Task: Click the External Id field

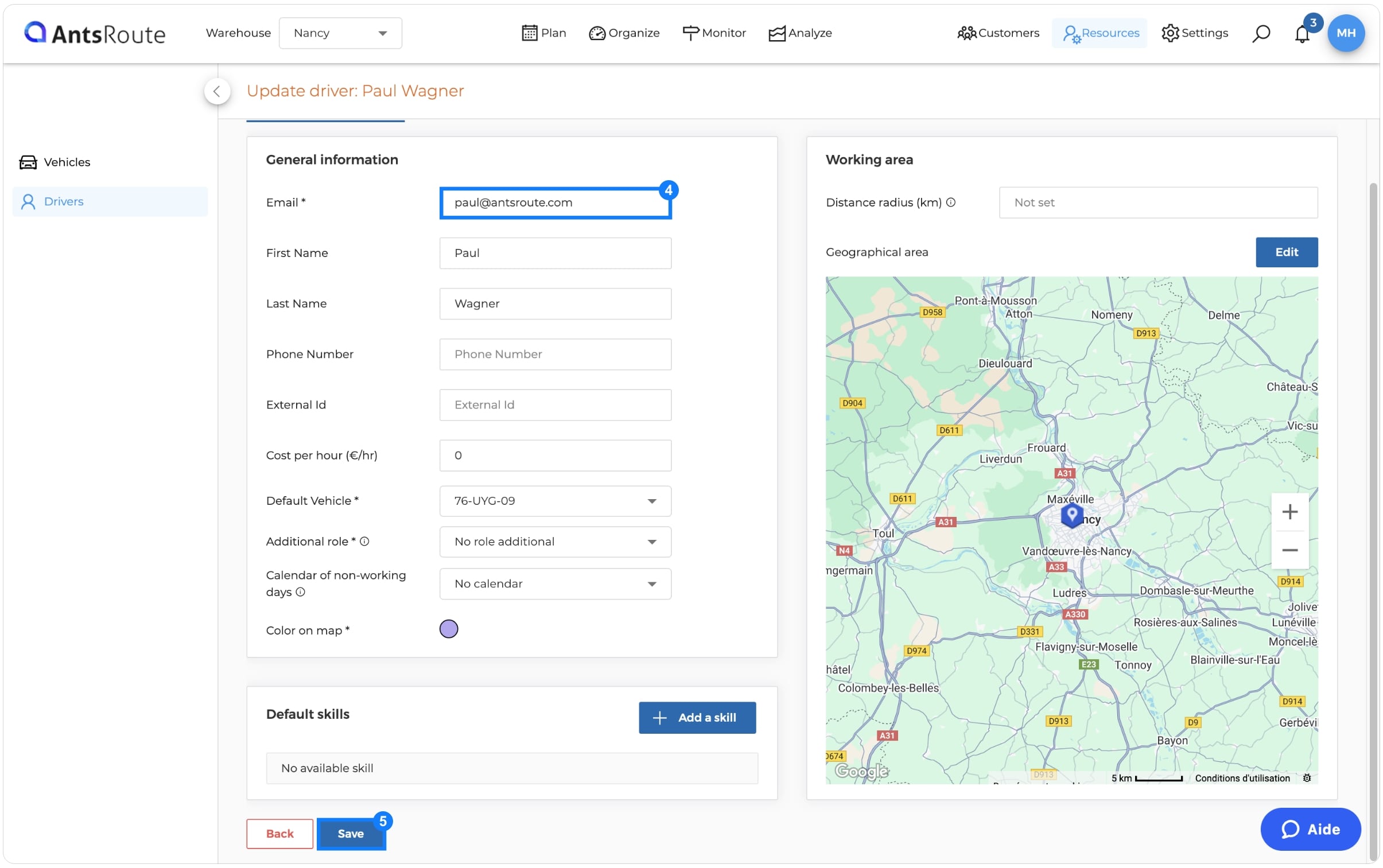Action: pyautogui.click(x=555, y=404)
